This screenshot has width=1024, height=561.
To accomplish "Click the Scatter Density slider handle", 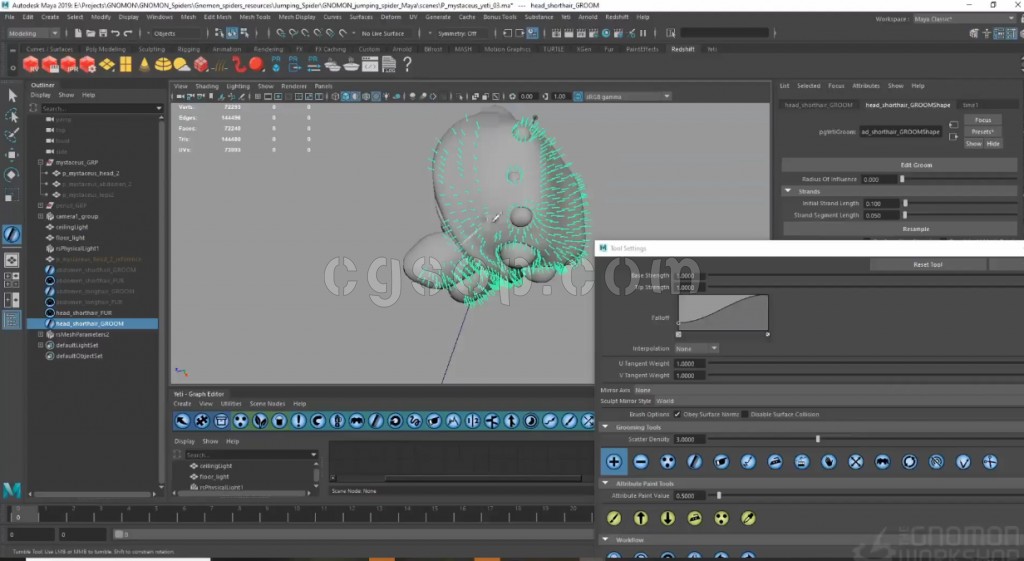I will pos(818,439).
